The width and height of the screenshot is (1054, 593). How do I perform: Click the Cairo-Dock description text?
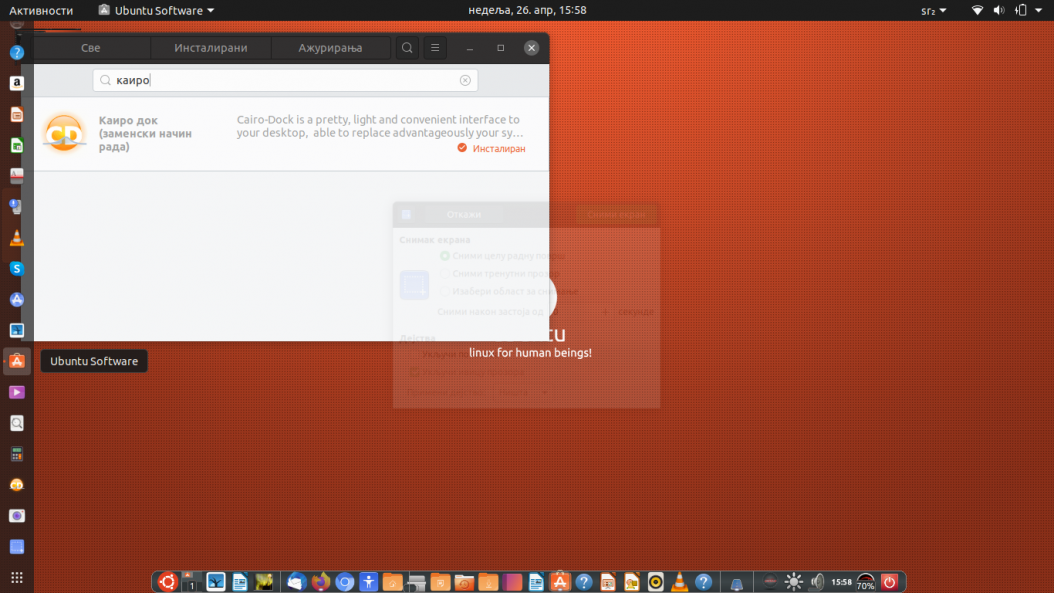[x=380, y=126]
